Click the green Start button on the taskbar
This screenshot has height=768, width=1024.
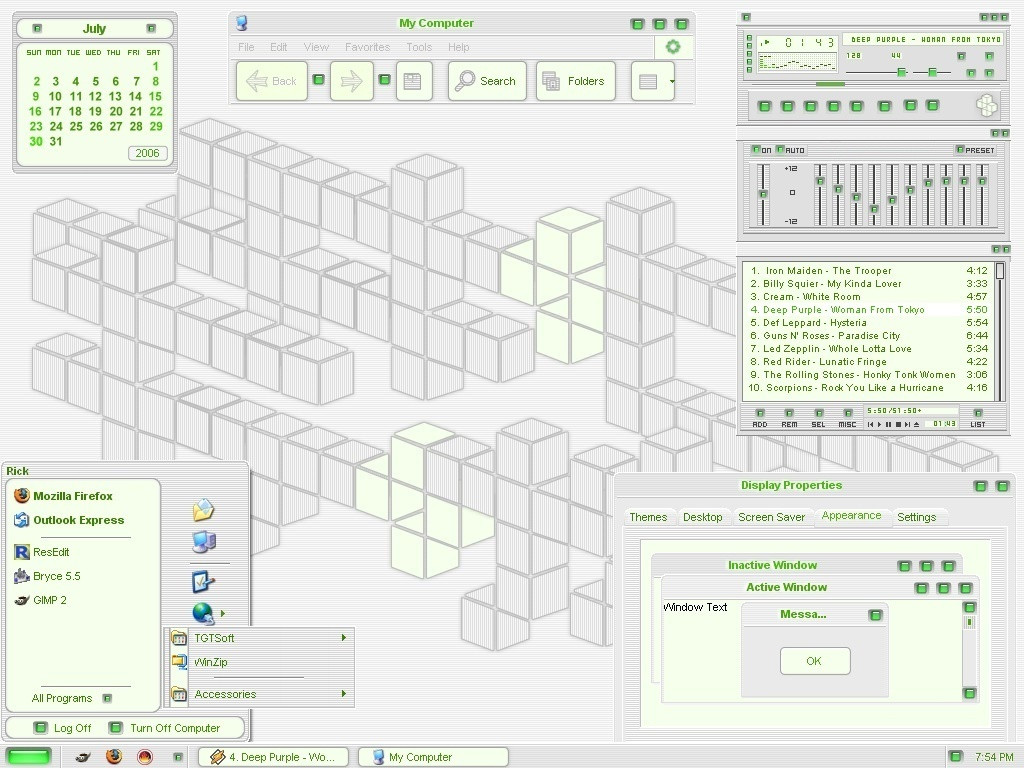(x=27, y=757)
